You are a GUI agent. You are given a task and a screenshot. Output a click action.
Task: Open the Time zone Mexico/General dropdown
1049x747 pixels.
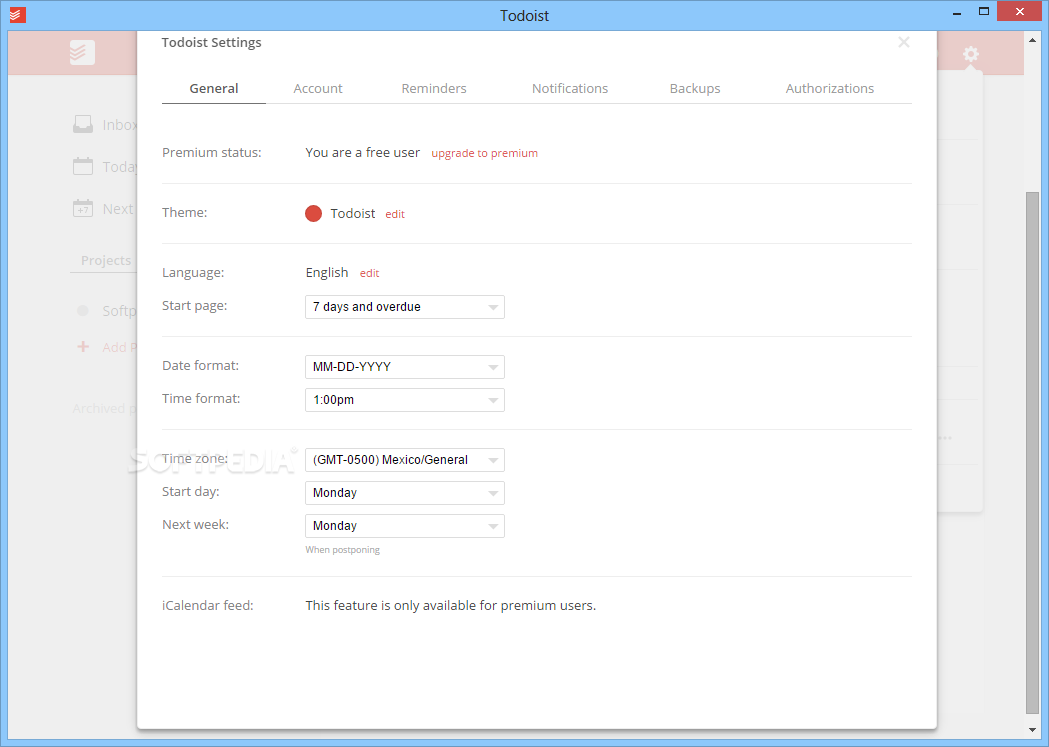(x=405, y=460)
